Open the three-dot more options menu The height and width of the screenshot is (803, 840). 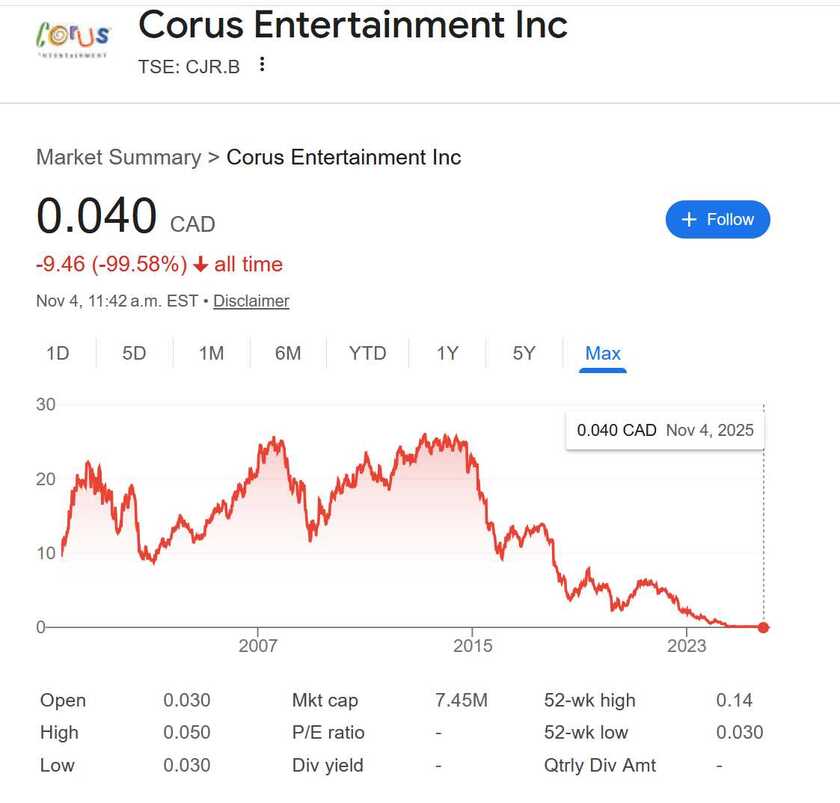click(x=262, y=65)
